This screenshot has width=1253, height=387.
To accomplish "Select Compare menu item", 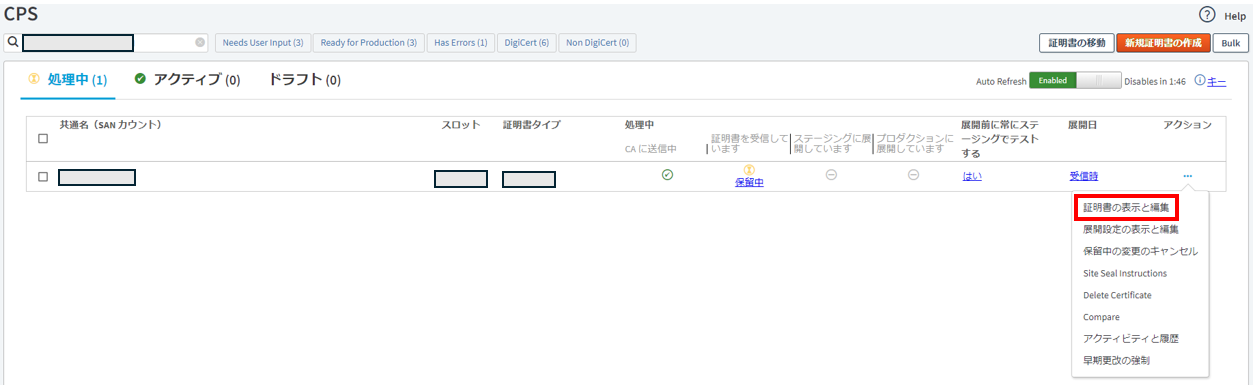I will click(1101, 317).
